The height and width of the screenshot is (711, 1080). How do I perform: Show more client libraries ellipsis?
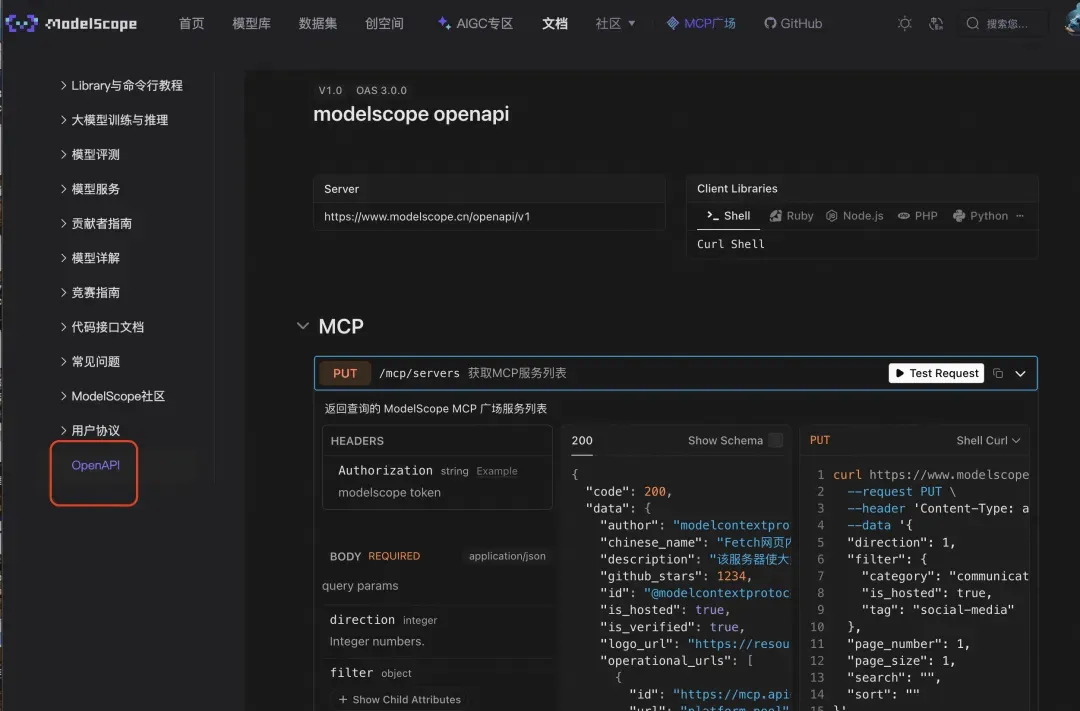click(x=1020, y=216)
